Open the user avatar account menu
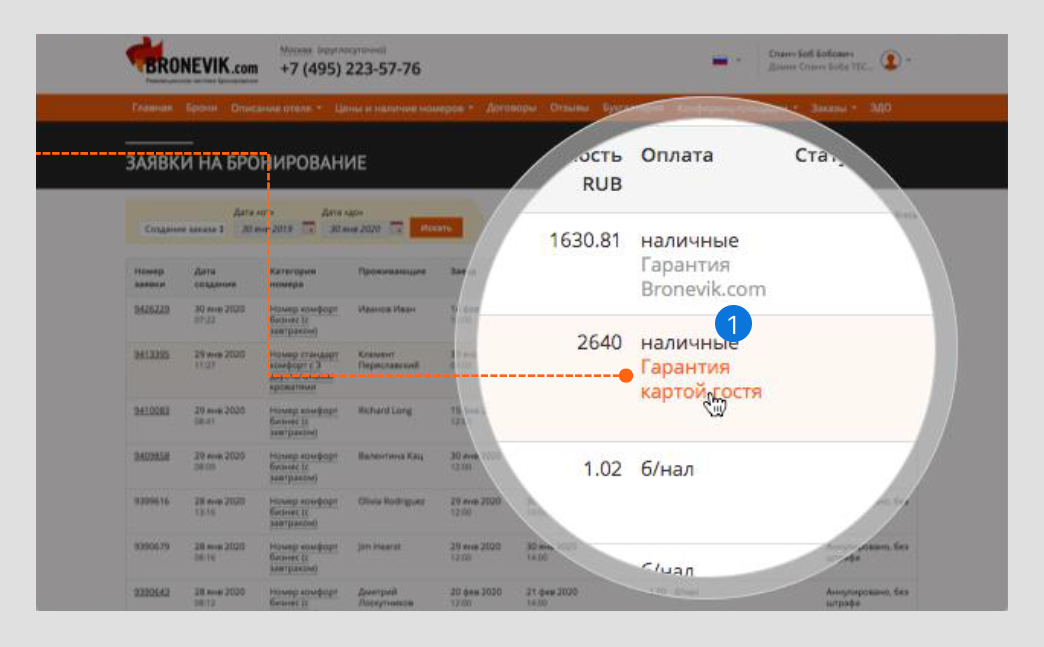Screen dimensions: 1044x647 pyautogui.click(x=894, y=61)
